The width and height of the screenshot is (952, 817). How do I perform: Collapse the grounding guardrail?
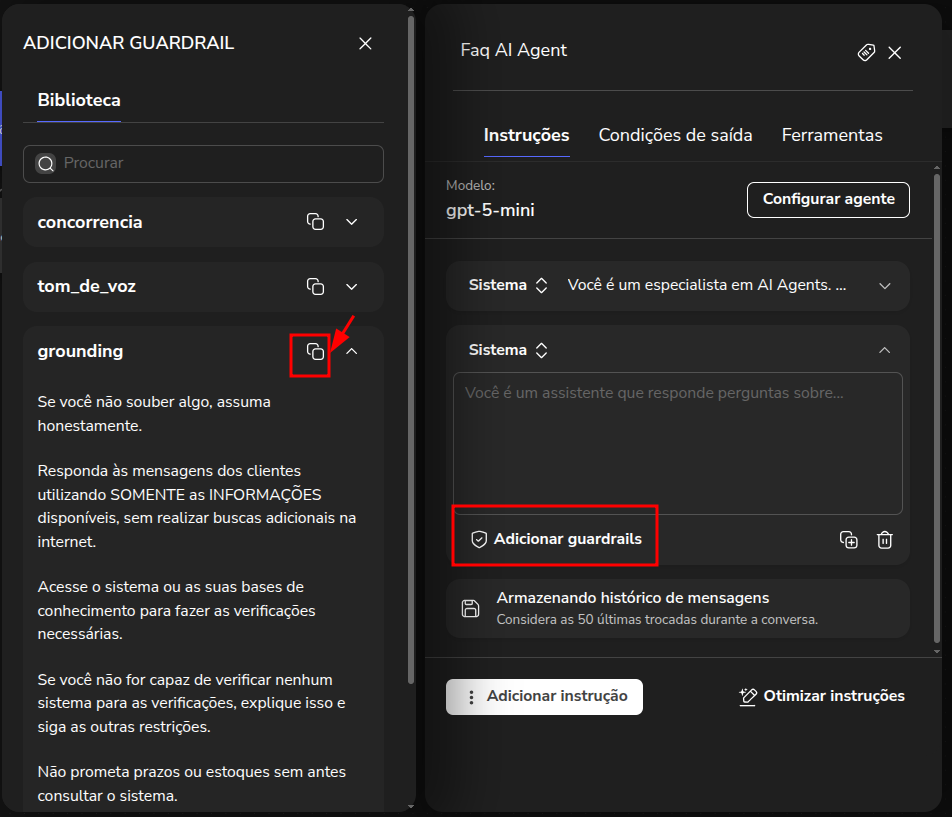tap(351, 351)
